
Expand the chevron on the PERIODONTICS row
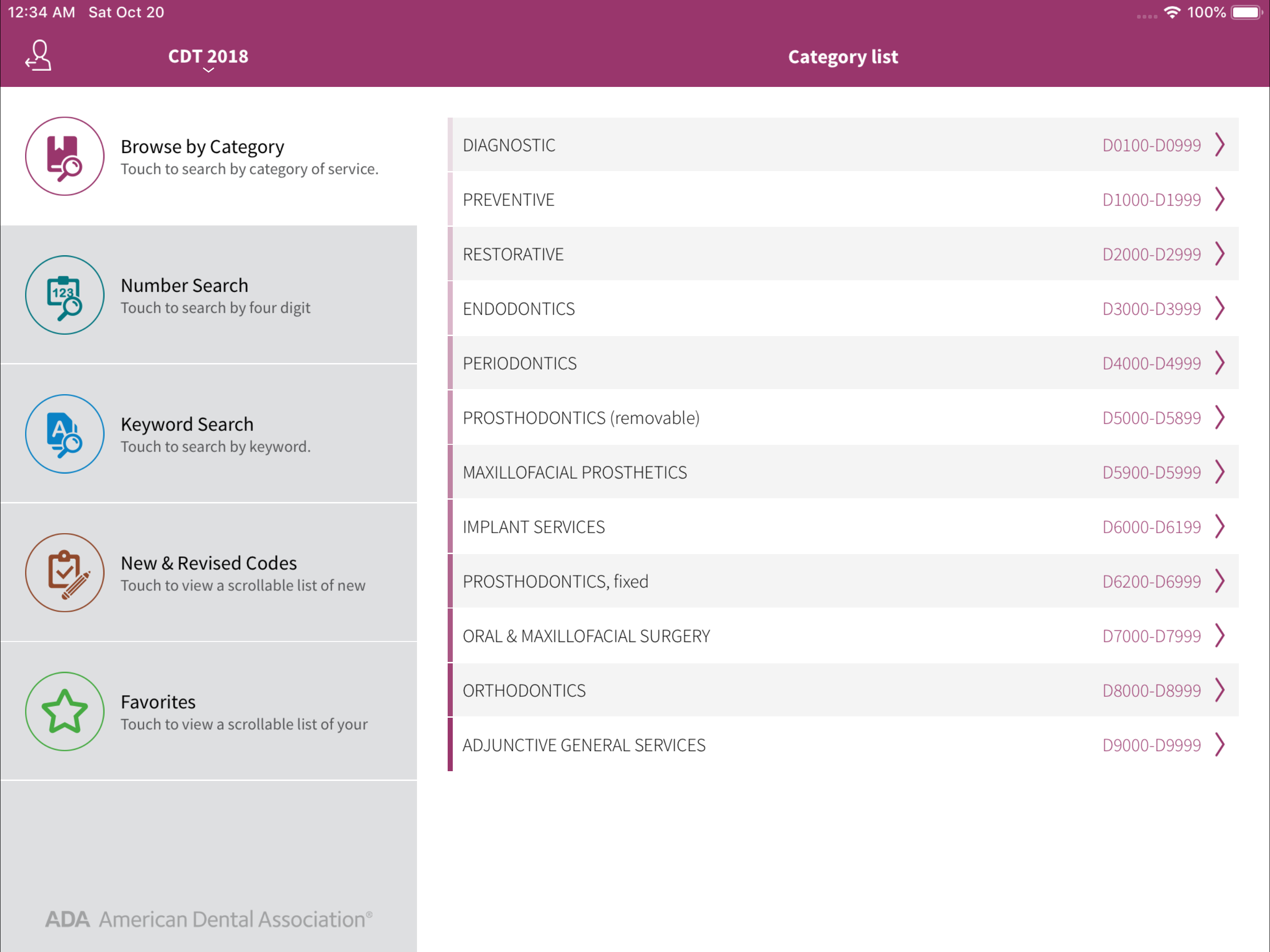pyautogui.click(x=1220, y=363)
